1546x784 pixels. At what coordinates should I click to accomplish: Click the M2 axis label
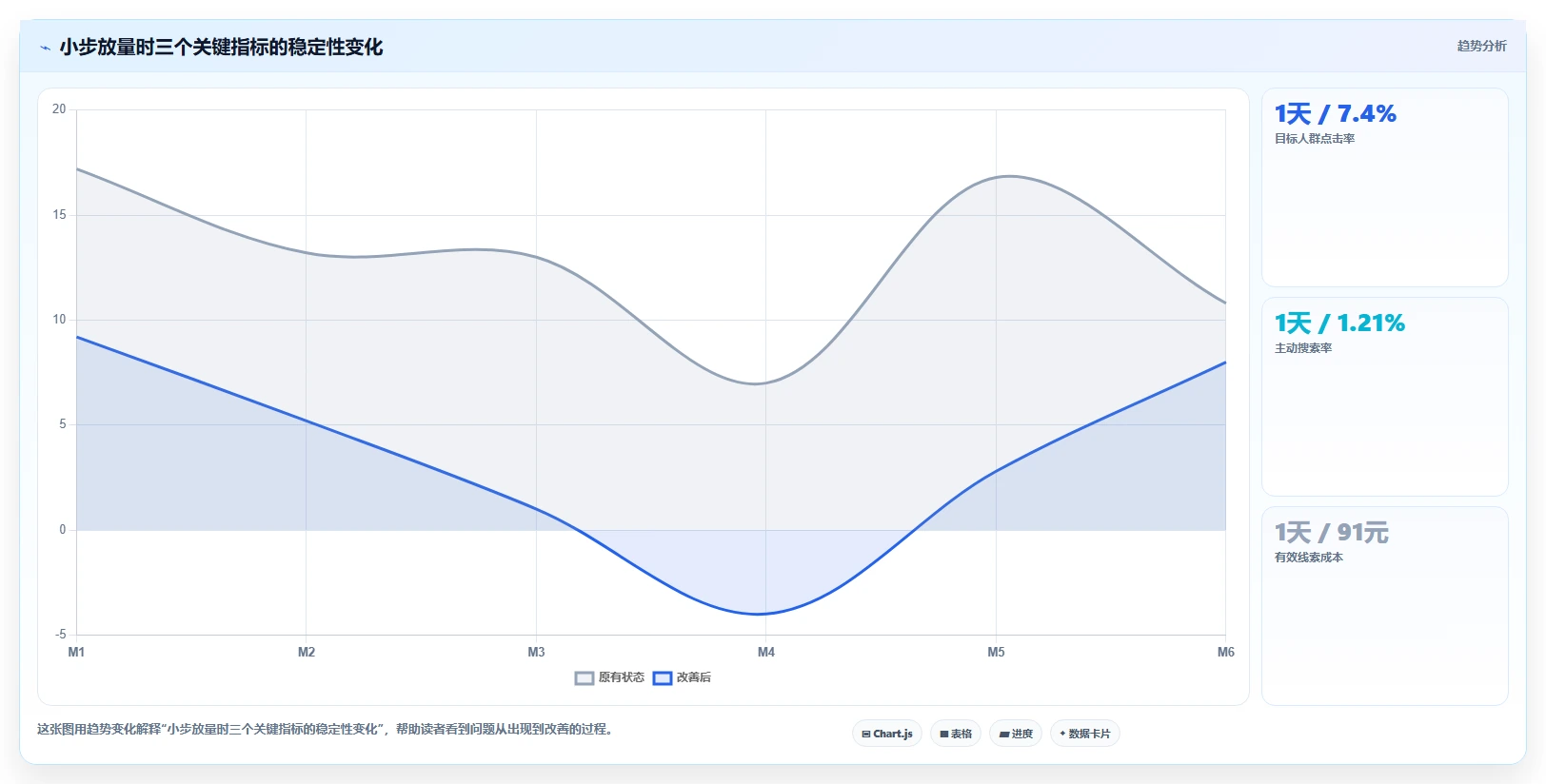pos(307,652)
